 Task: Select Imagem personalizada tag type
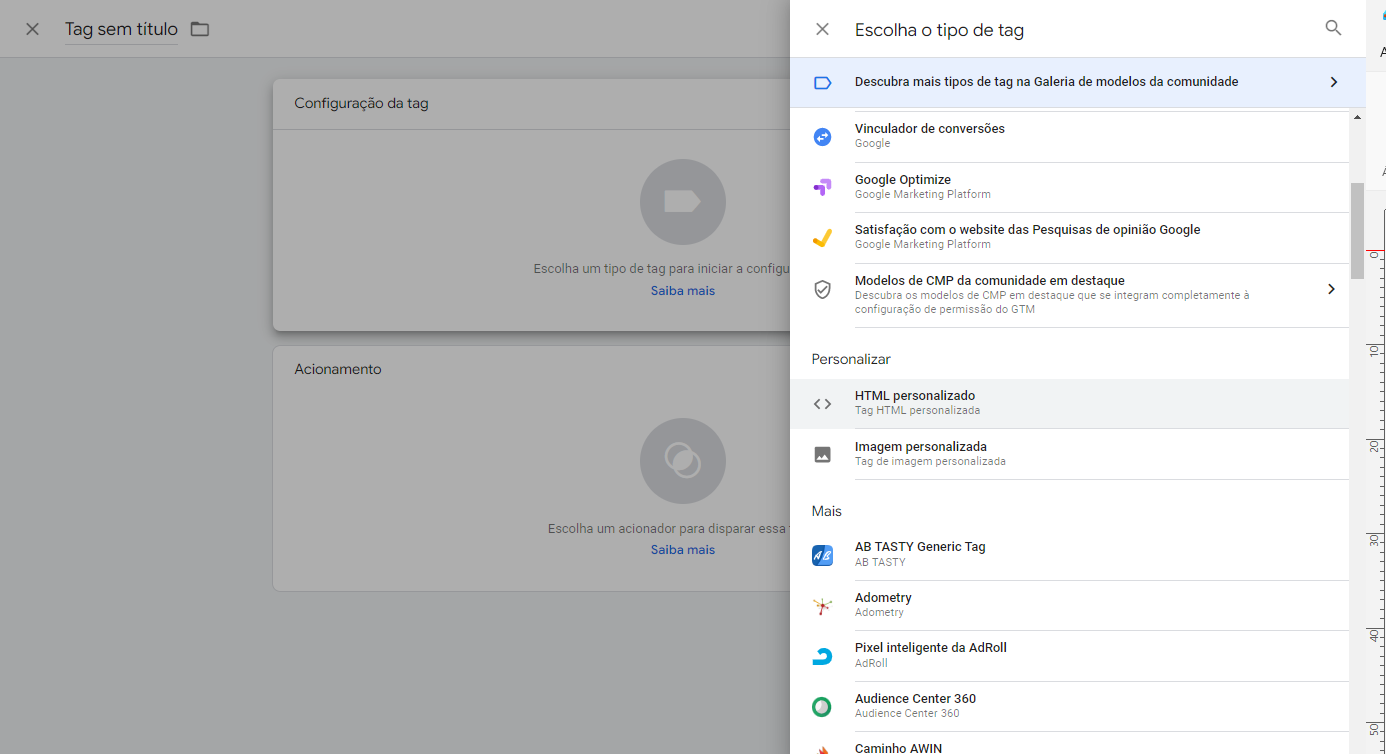[x=1069, y=454]
